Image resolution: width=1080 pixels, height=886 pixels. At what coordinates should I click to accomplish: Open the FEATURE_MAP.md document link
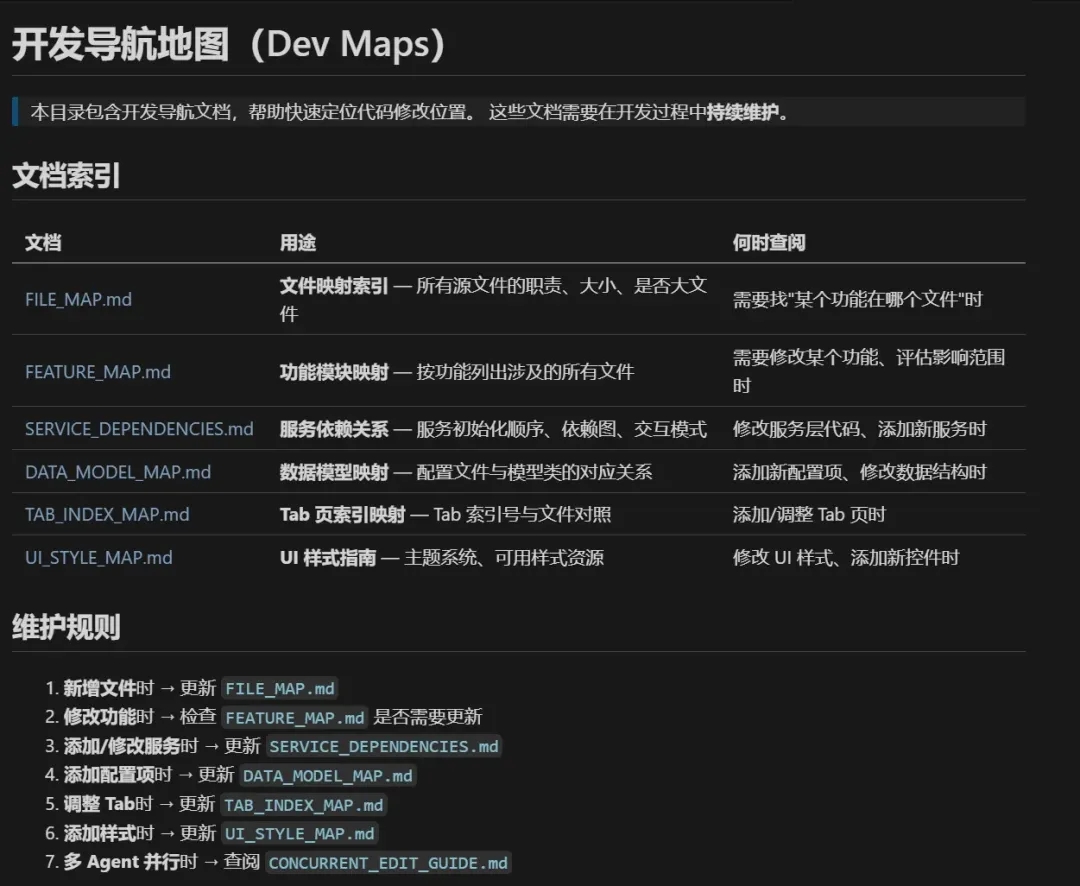pyautogui.click(x=97, y=372)
